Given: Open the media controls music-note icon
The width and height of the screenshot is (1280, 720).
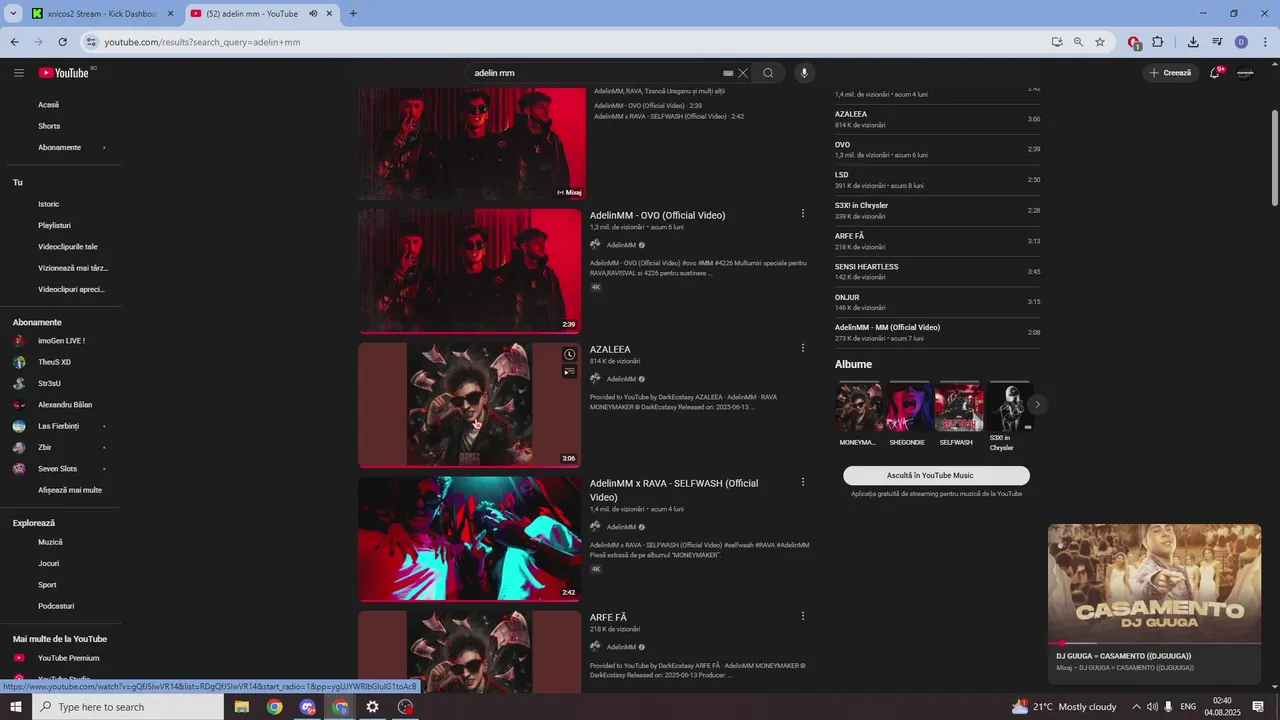Looking at the screenshot, I should [1217, 42].
